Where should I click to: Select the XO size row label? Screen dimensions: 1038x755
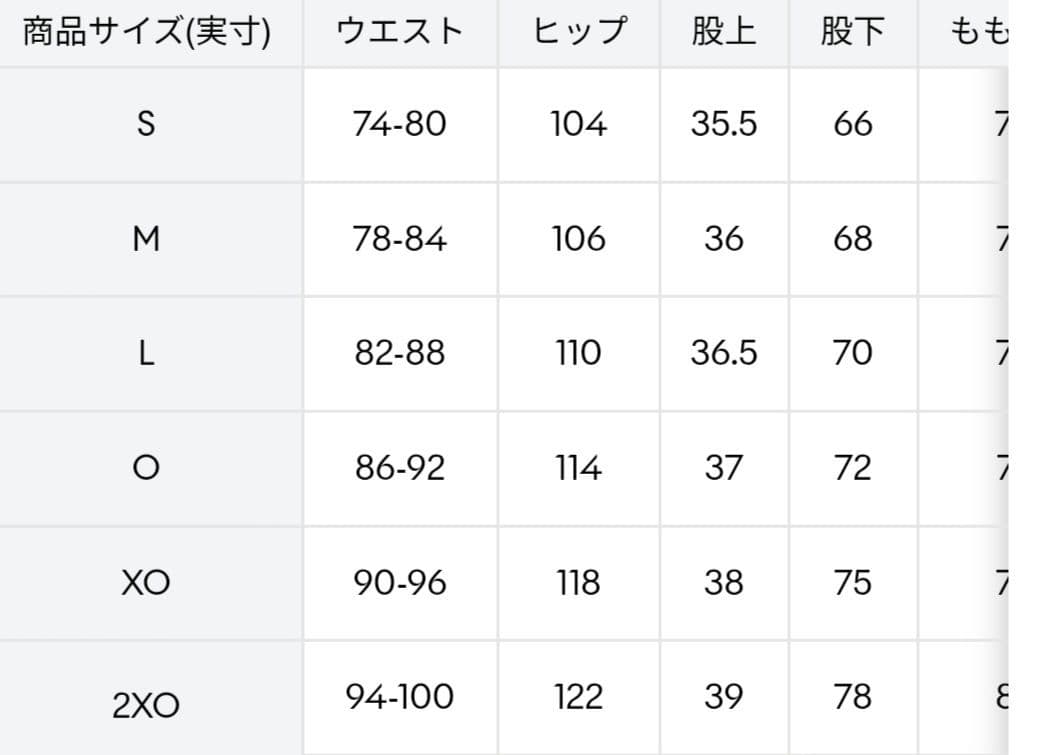[146, 583]
